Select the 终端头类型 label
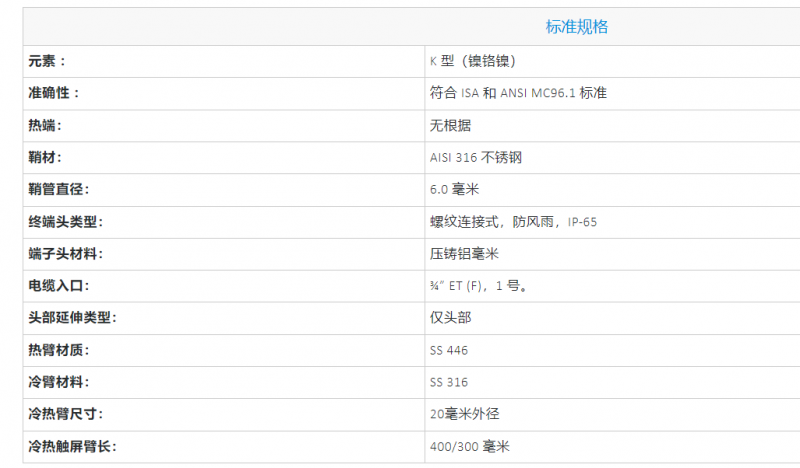This screenshot has width=800, height=468. tap(65, 221)
